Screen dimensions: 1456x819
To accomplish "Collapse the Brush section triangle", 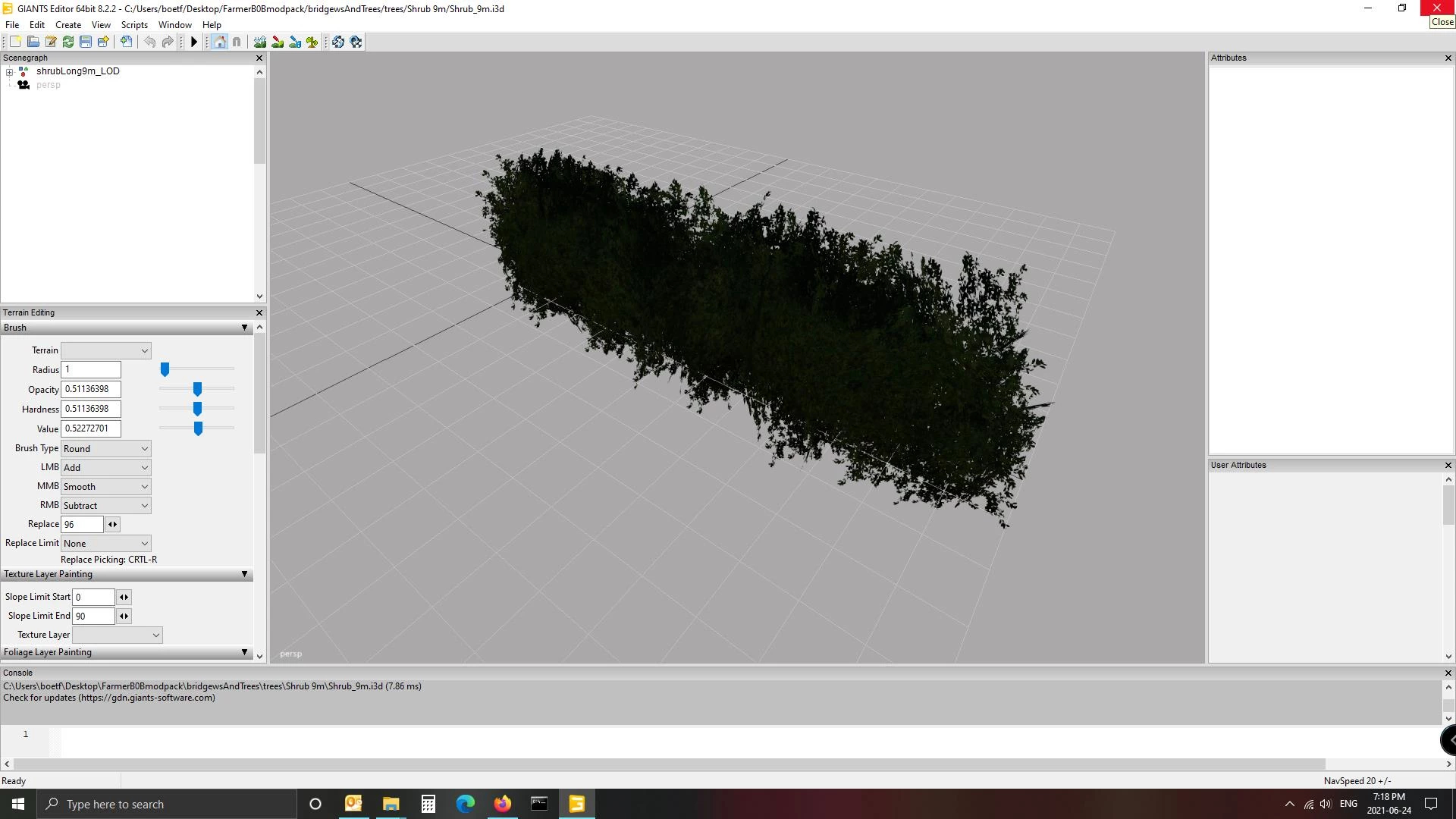I will tap(244, 328).
